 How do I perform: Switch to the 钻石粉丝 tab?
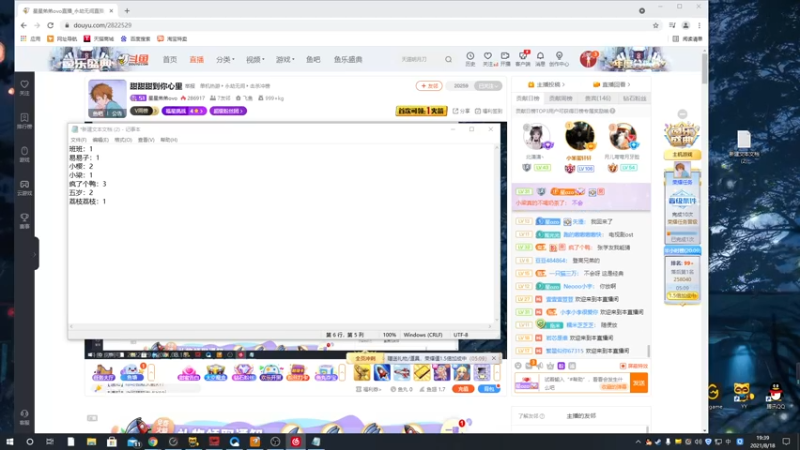coord(634,98)
